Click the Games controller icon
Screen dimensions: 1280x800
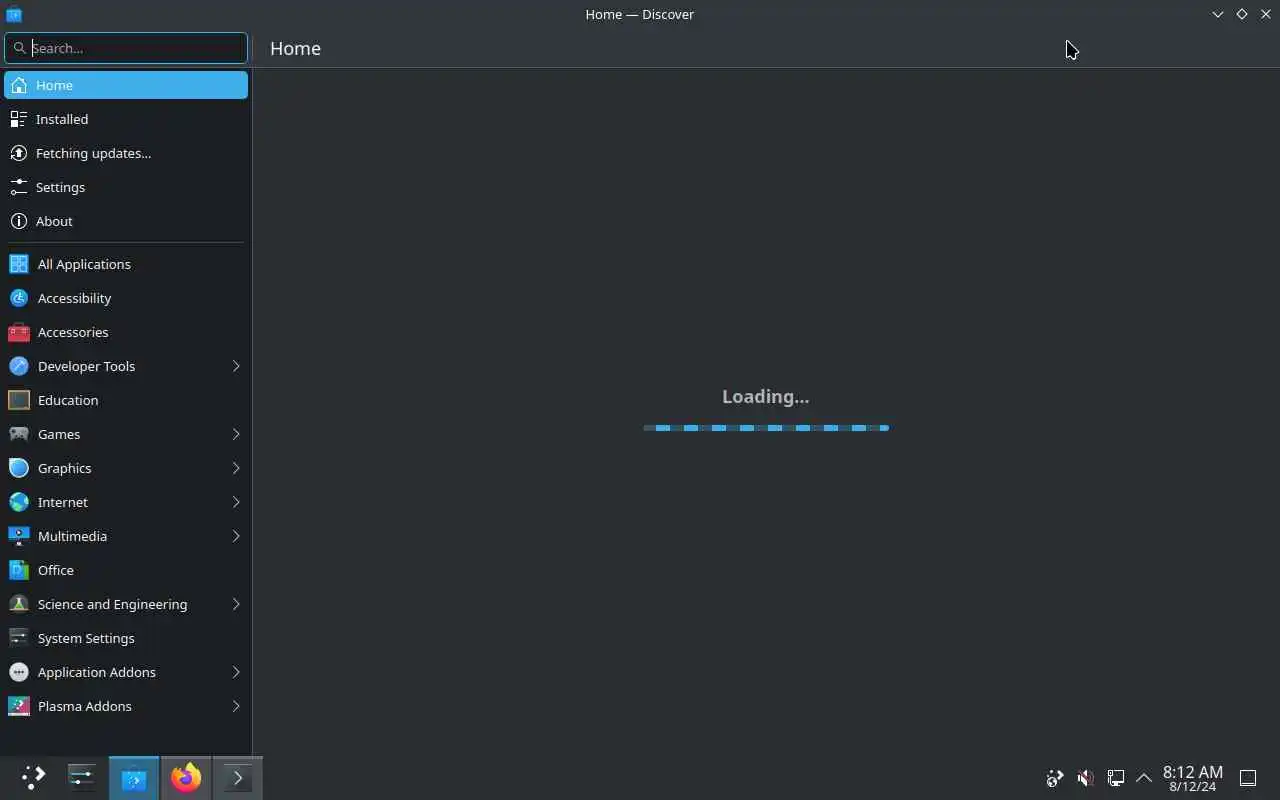(19, 434)
